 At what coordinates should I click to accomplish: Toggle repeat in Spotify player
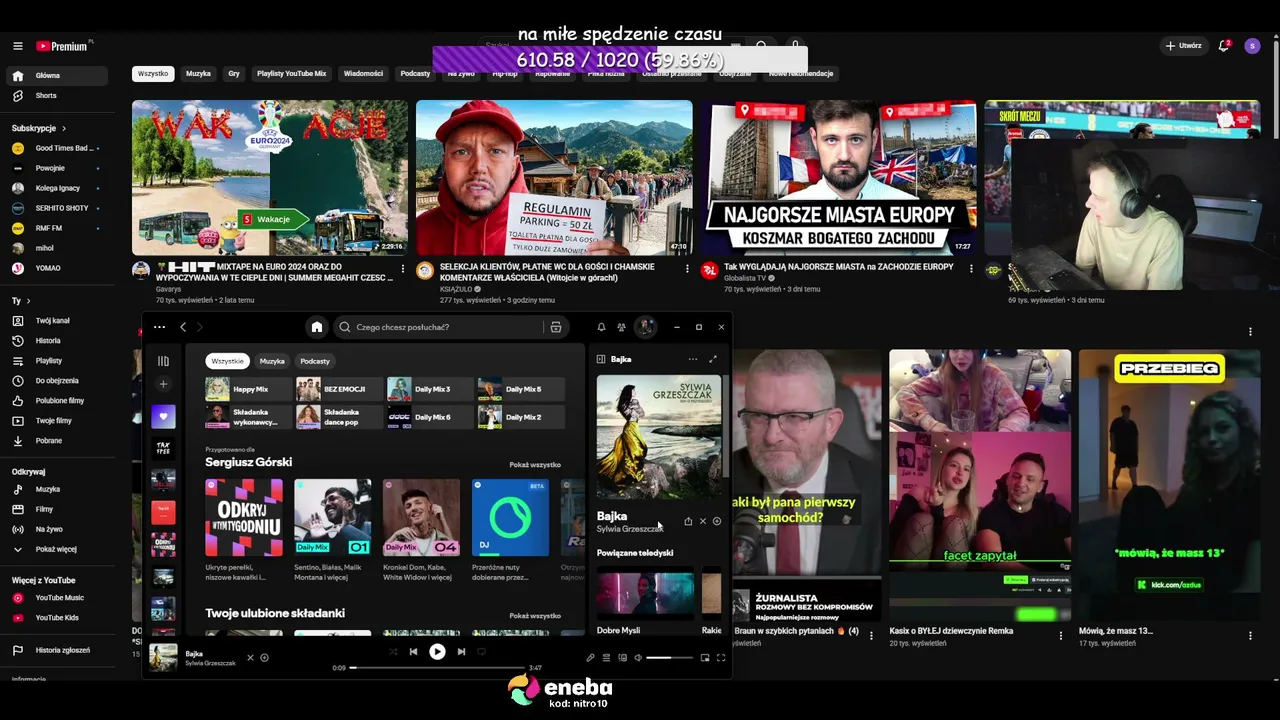coord(481,652)
